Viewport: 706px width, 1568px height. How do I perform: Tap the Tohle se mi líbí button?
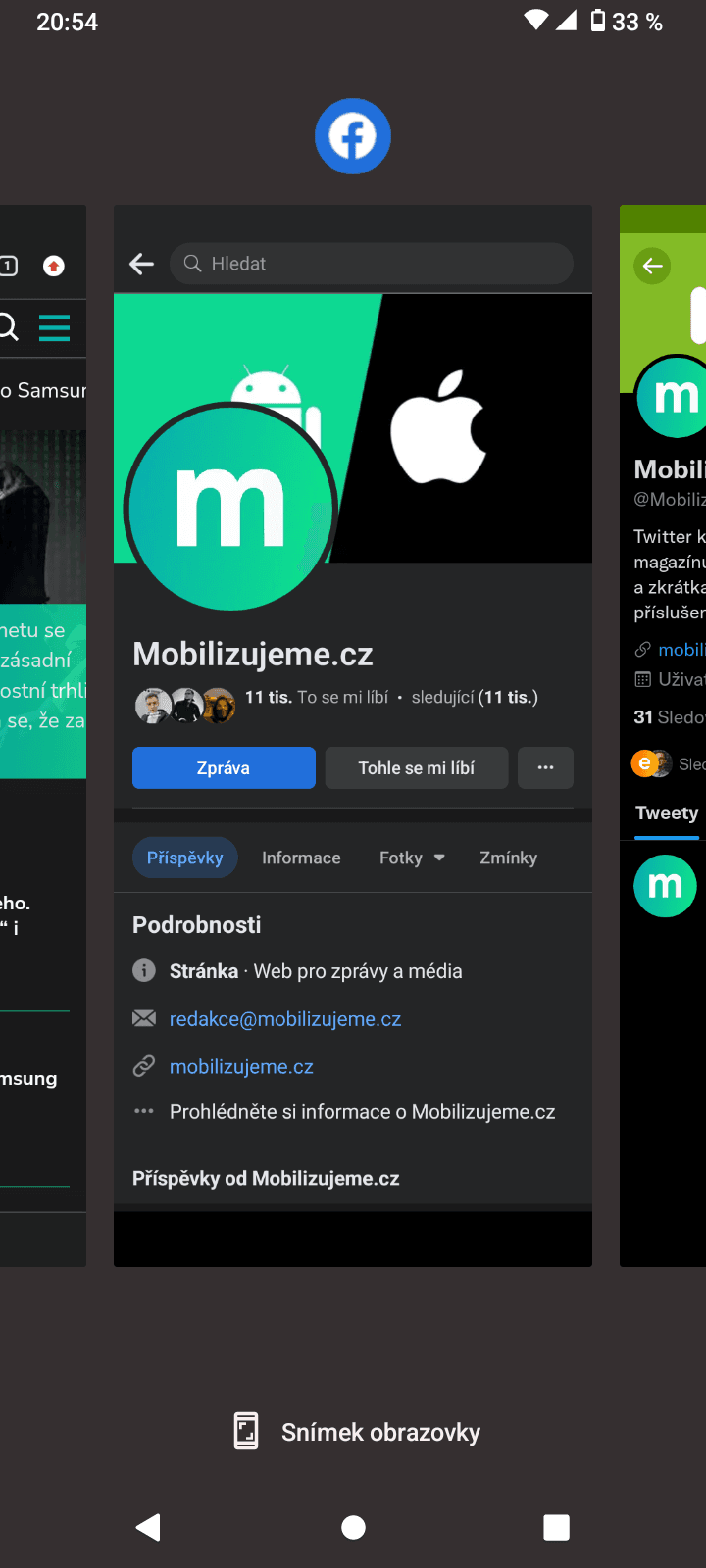click(417, 767)
